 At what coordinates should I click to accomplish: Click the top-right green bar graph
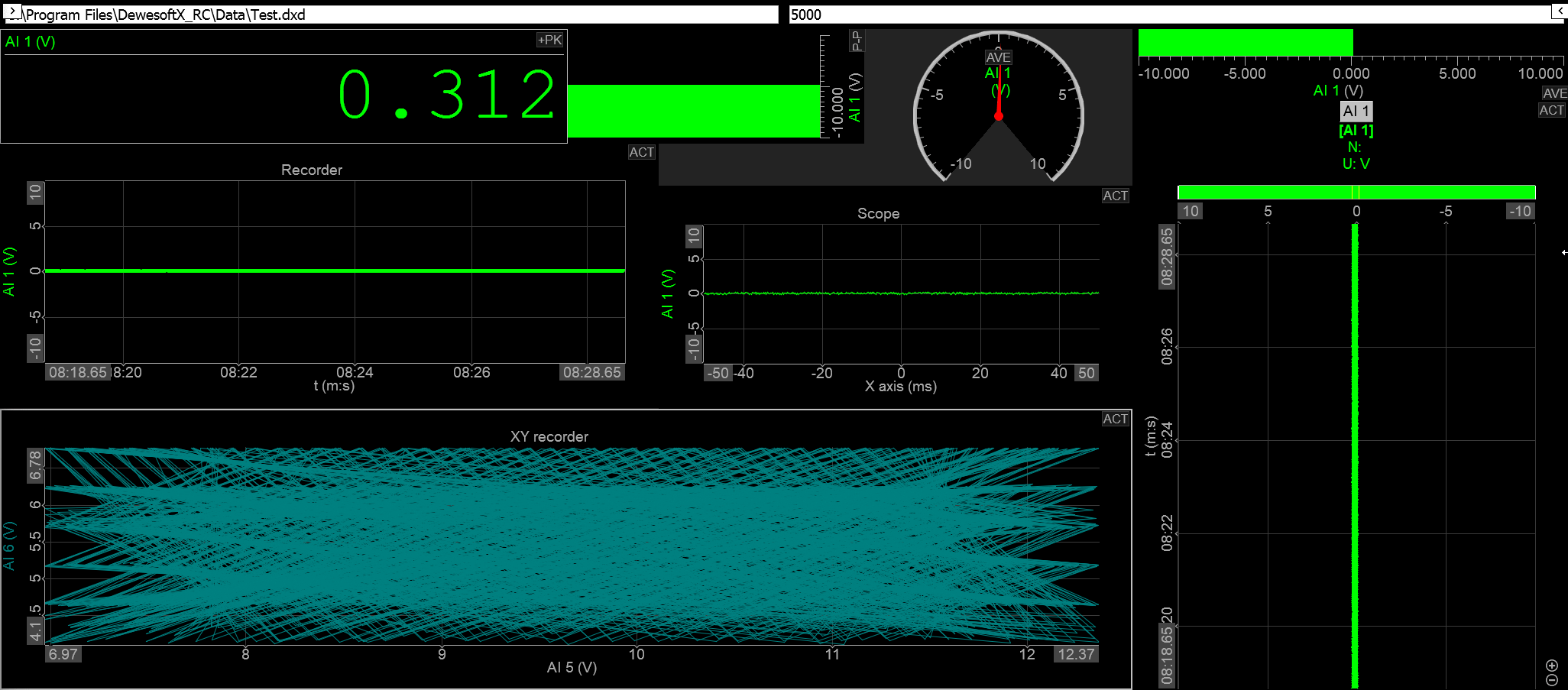pyautogui.click(x=1246, y=42)
